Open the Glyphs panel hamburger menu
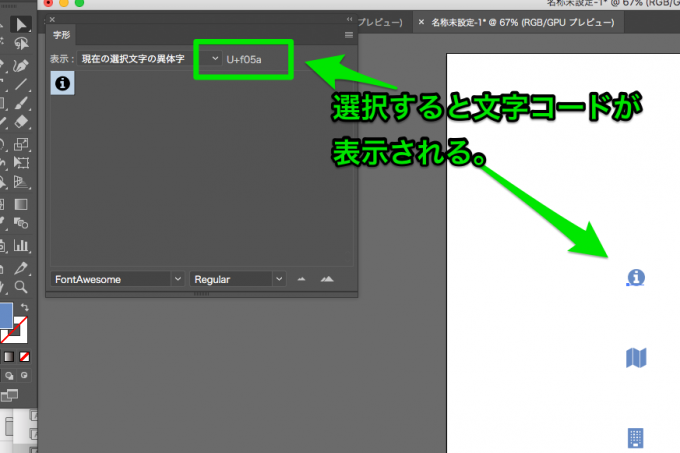The height and width of the screenshot is (453, 680). [x=349, y=35]
